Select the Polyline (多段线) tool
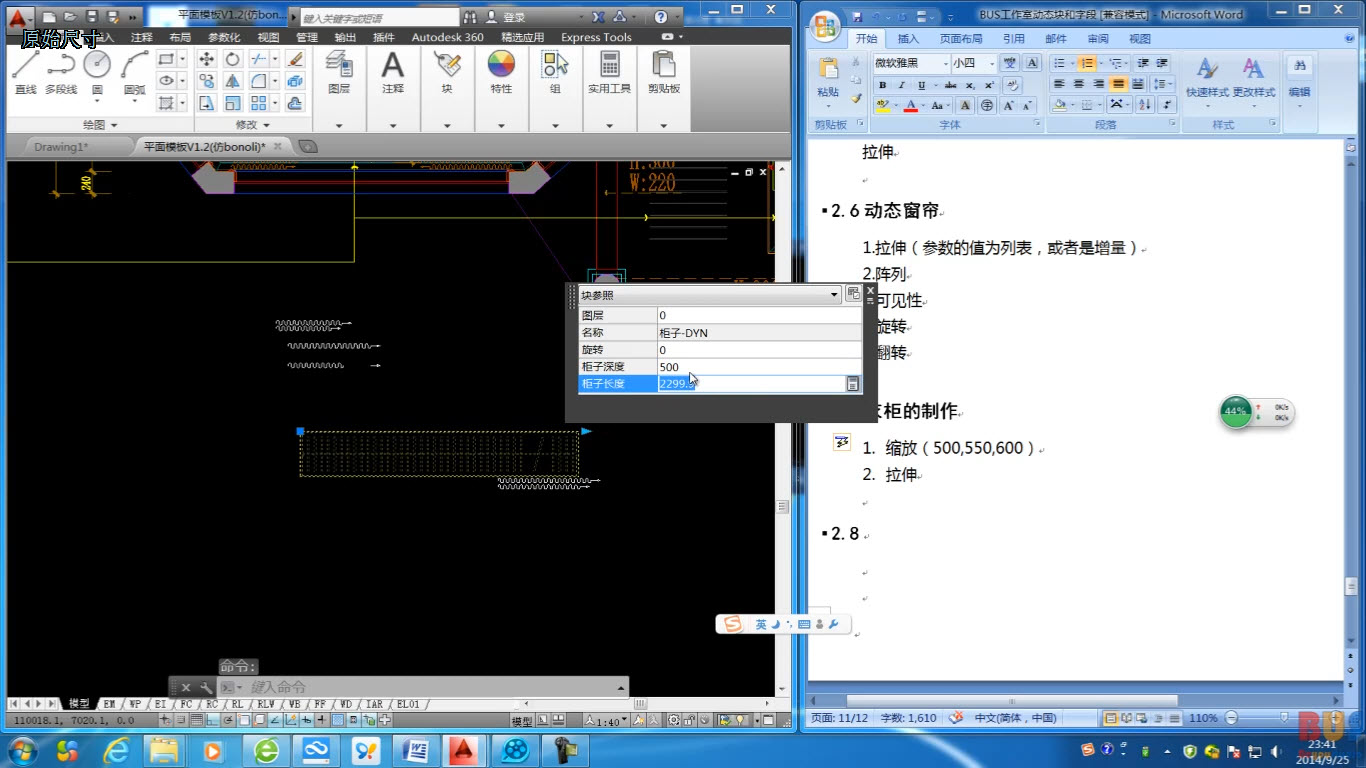Viewport: 1366px width, 768px height. [61, 72]
